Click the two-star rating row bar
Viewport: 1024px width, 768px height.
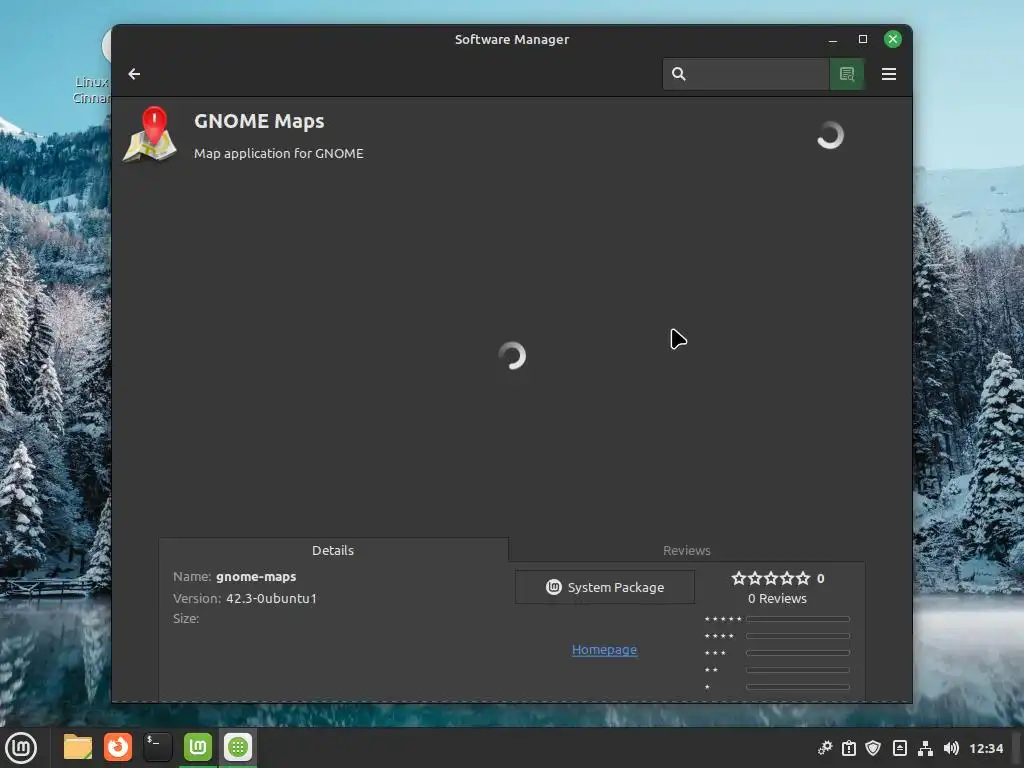click(x=797, y=669)
